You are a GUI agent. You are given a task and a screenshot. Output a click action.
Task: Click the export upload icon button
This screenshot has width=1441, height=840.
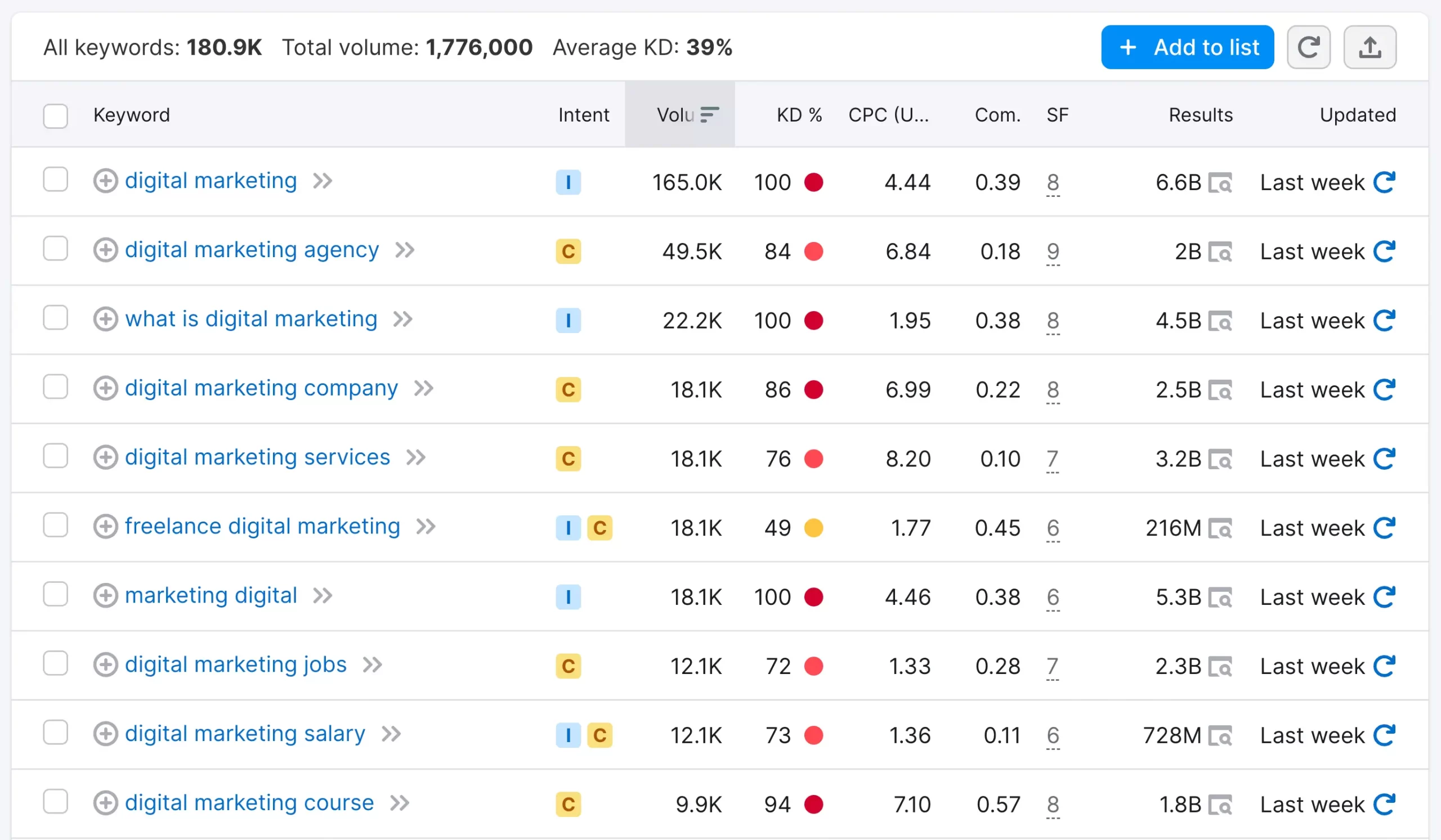click(1369, 47)
